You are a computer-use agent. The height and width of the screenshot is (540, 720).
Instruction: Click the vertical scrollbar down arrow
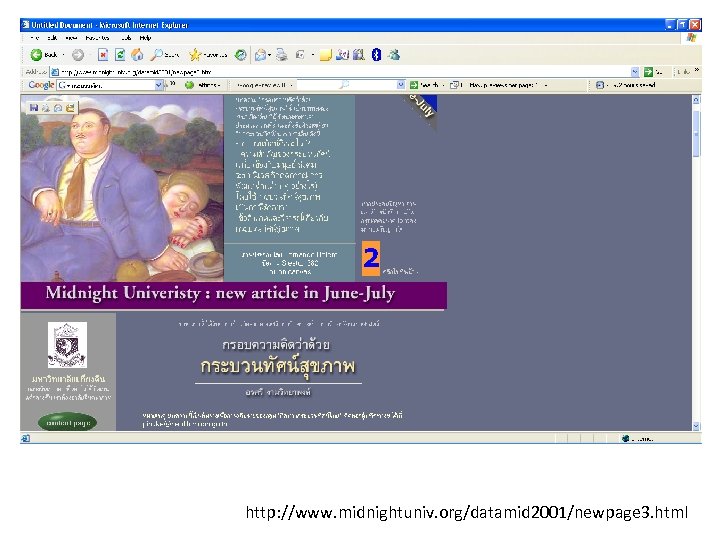pyautogui.click(x=696, y=426)
